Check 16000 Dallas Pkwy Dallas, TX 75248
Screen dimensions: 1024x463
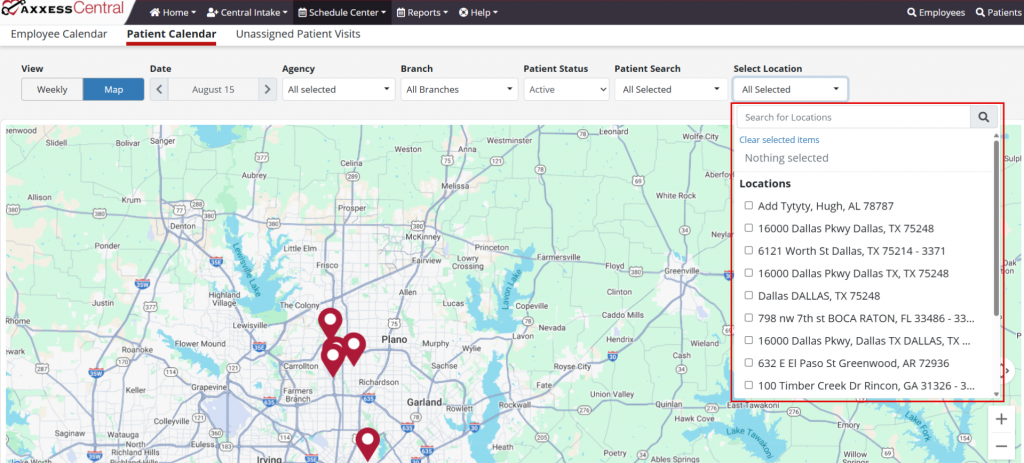point(748,228)
